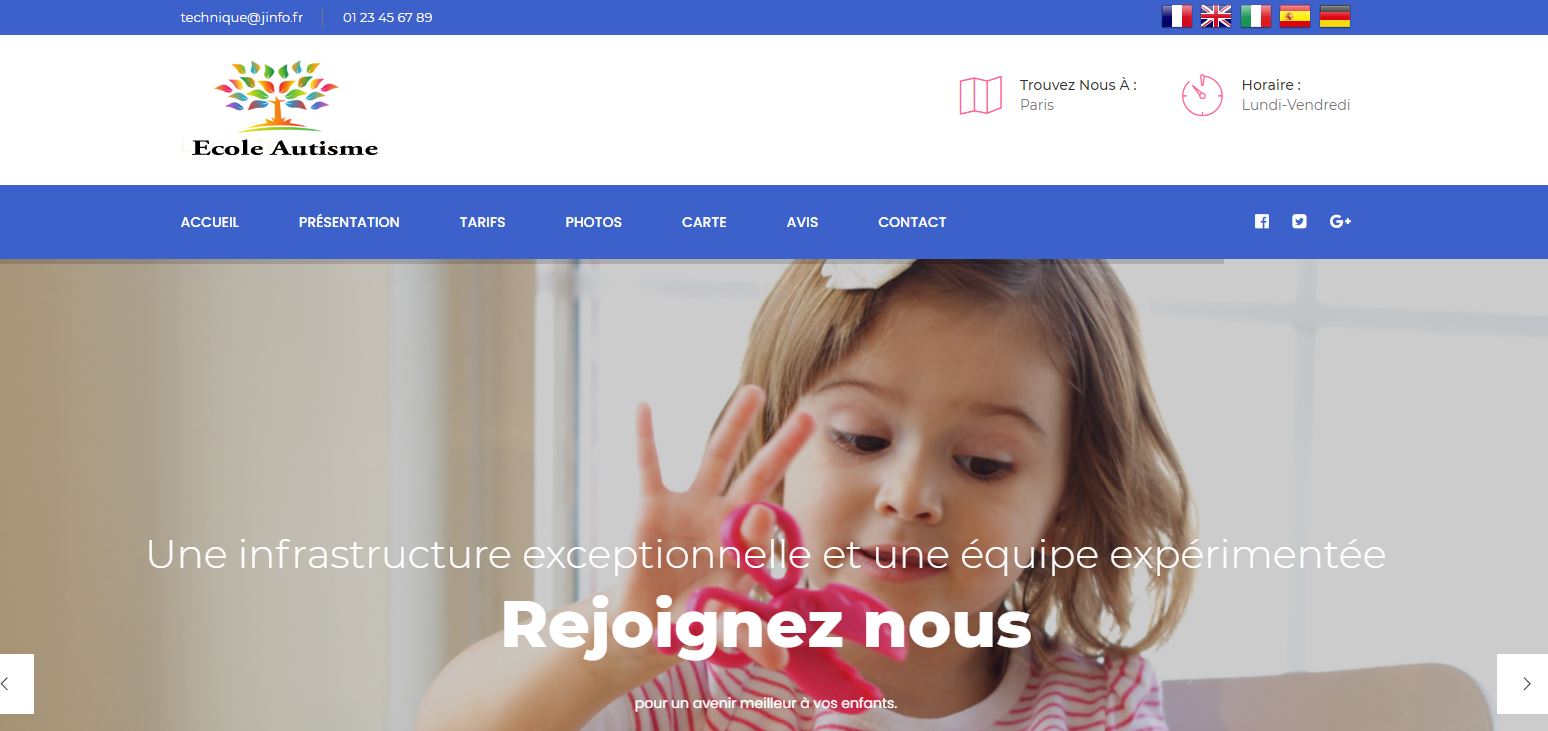The height and width of the screenshot is (731, 1548).
Task: Go to previous slide with left arrow
Action: [x=16, y=684]
